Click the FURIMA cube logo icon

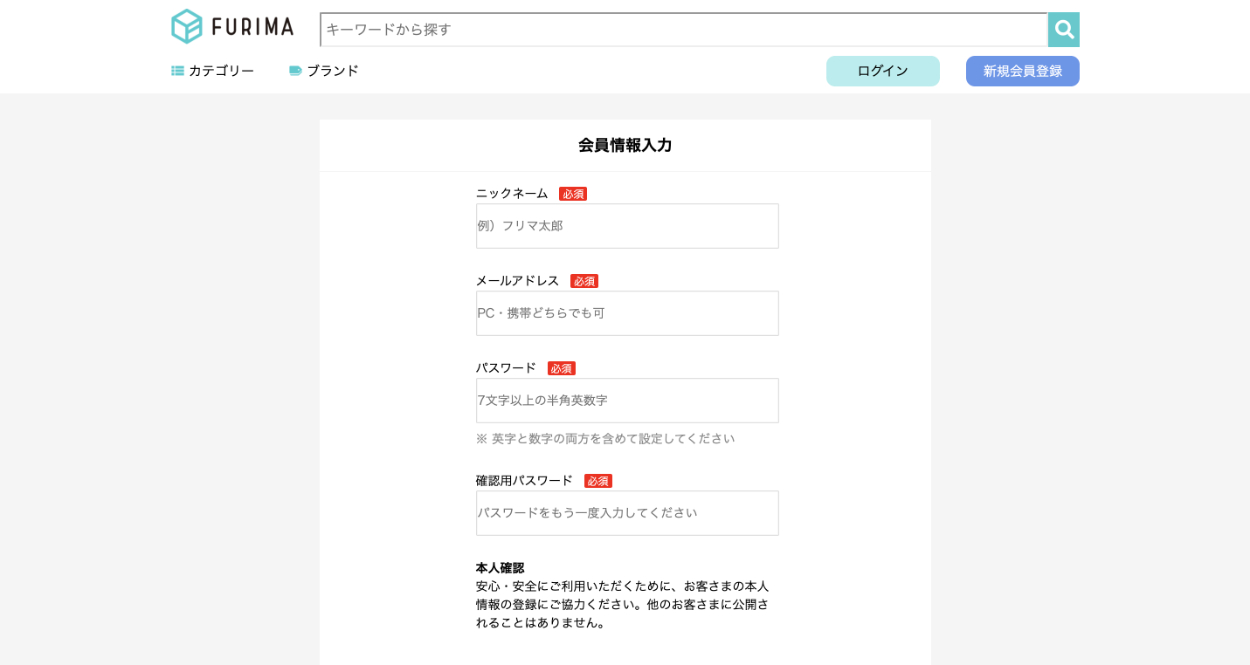(187, 27)
